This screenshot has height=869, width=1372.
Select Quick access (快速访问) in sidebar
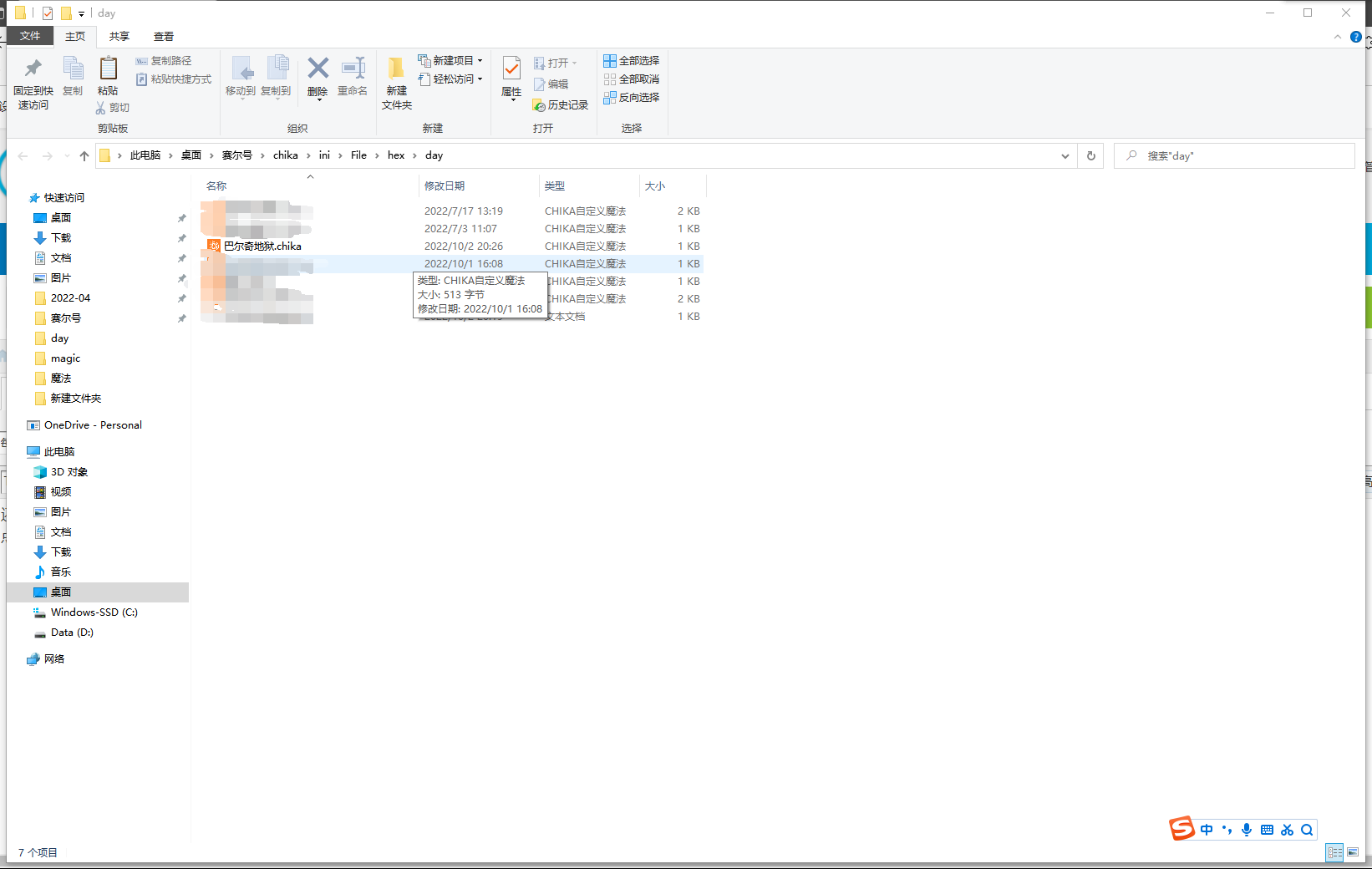[x=64, y=198]
